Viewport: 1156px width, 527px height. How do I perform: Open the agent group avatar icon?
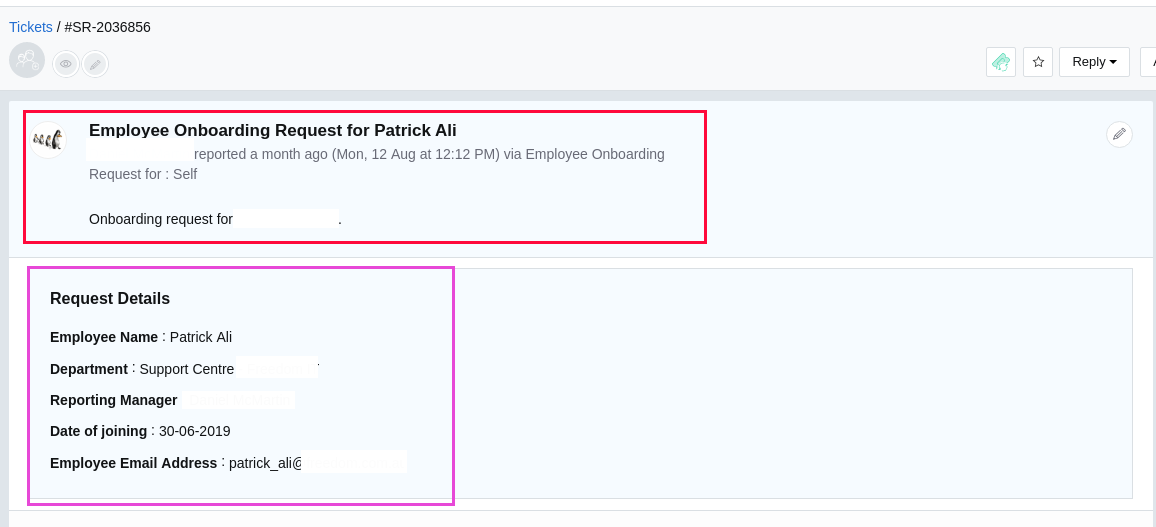pos(27,60)
